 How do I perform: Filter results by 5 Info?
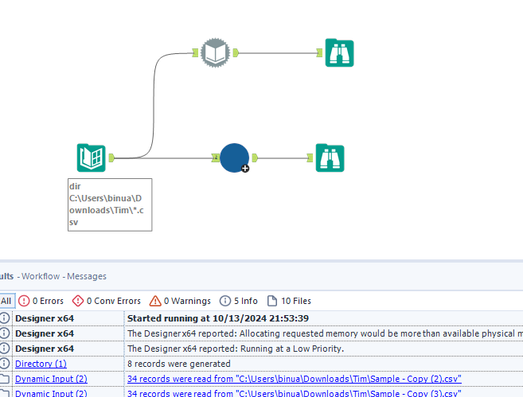(238, 301)
